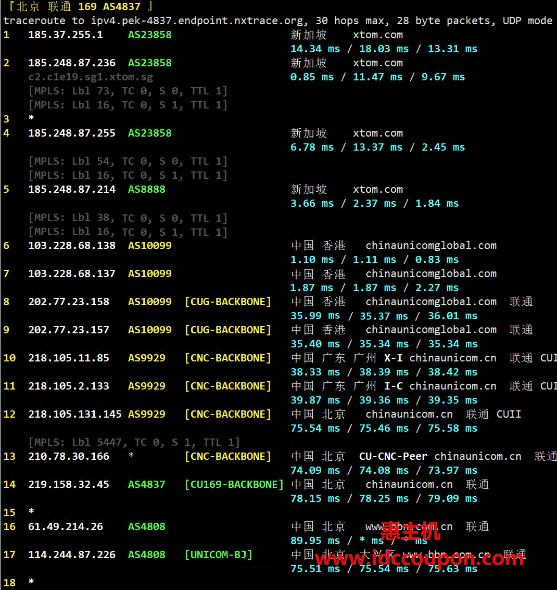Click AS10099 label on hop 7
Viewport: 557px width, 590px height.
(150, 274)
